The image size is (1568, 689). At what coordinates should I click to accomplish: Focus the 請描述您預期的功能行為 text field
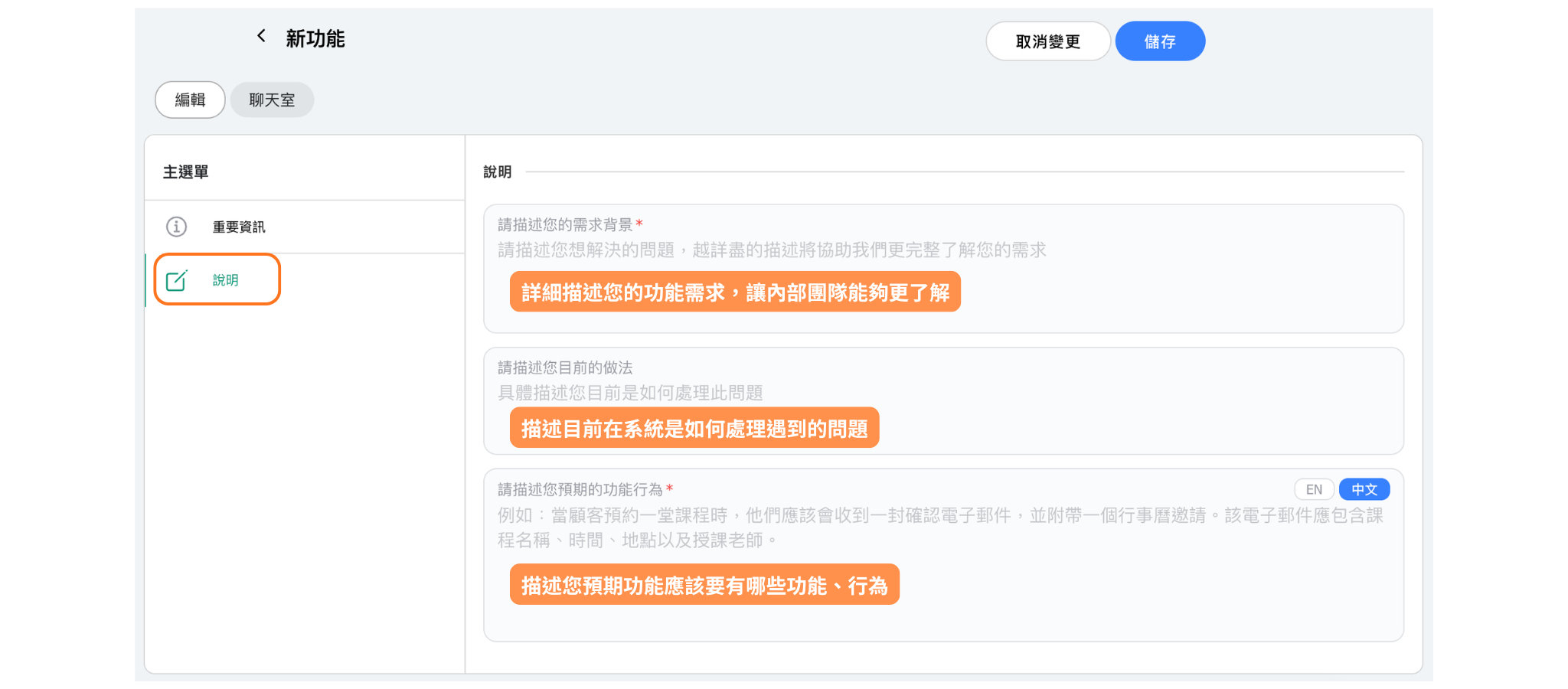click(942, 528)
